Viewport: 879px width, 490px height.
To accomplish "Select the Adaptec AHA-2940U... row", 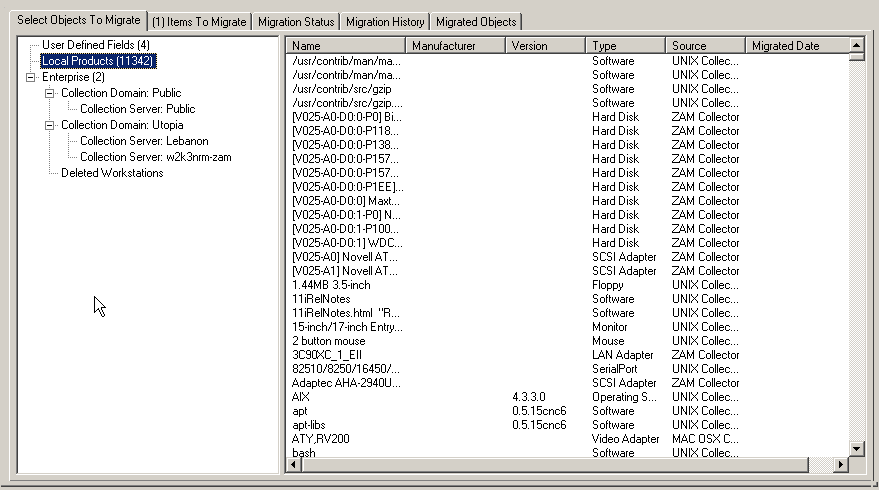I will pyautogui.click(x=567, y=383).
